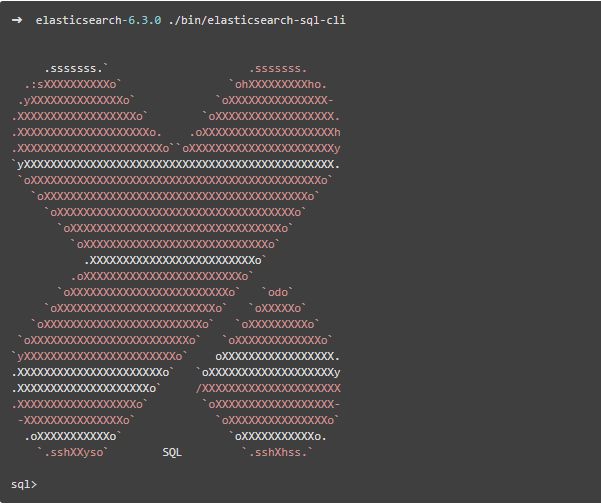Viewport: 601px width, 504px height.
Task: Click the row starting with a slash
Action: tap(268, 388)
